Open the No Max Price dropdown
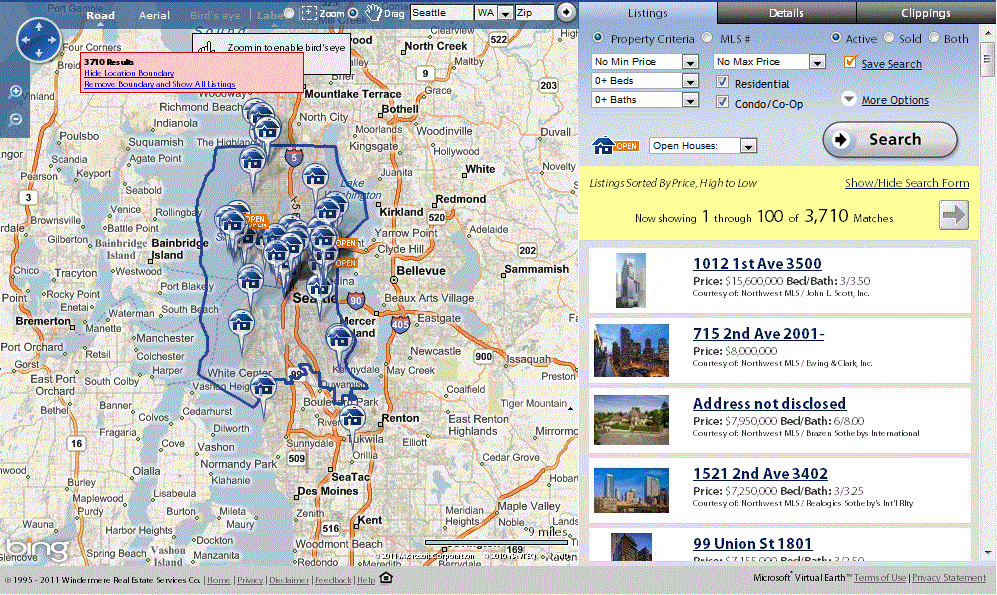 point(769,62)
